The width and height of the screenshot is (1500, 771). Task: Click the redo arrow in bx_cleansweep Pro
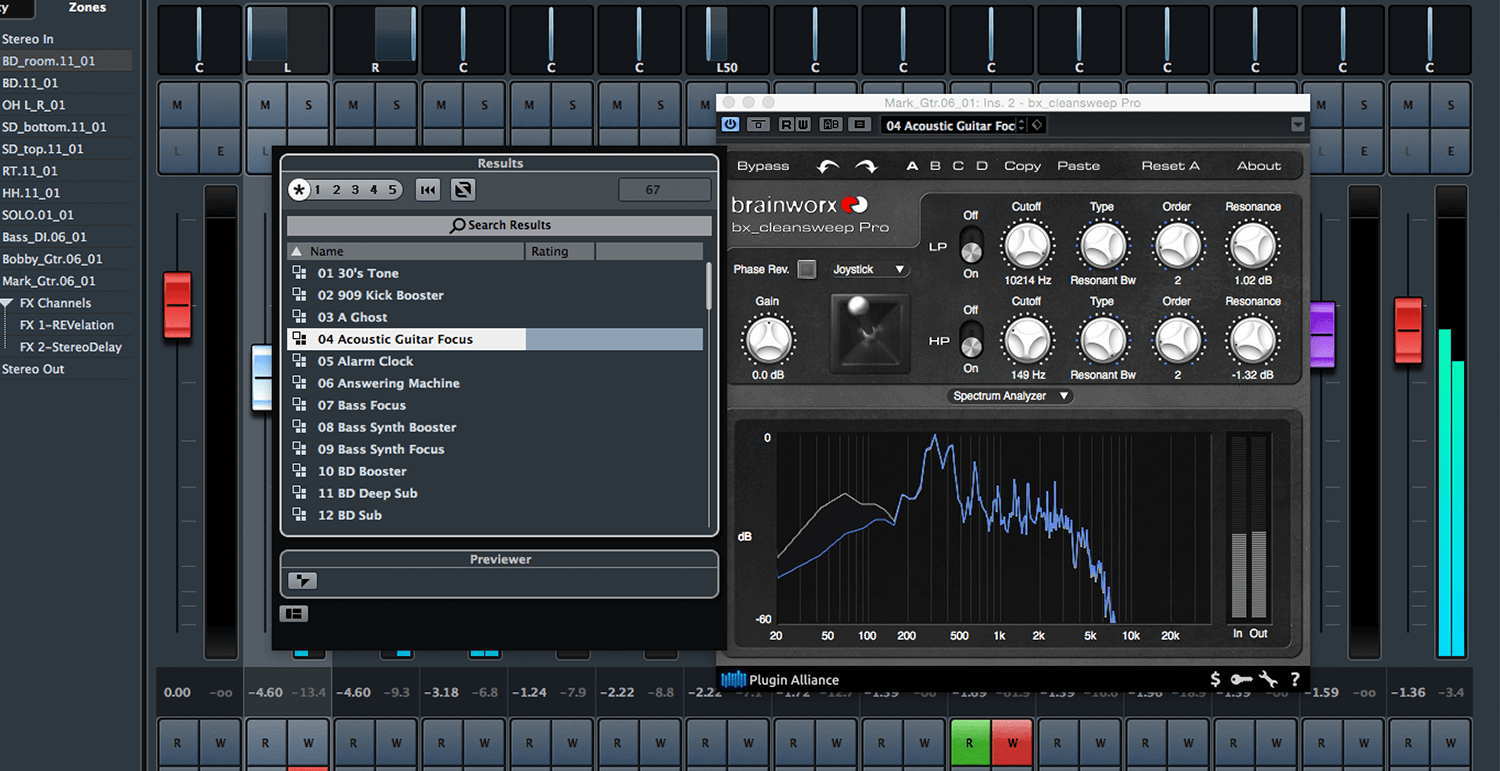click(x=866, y=166)
